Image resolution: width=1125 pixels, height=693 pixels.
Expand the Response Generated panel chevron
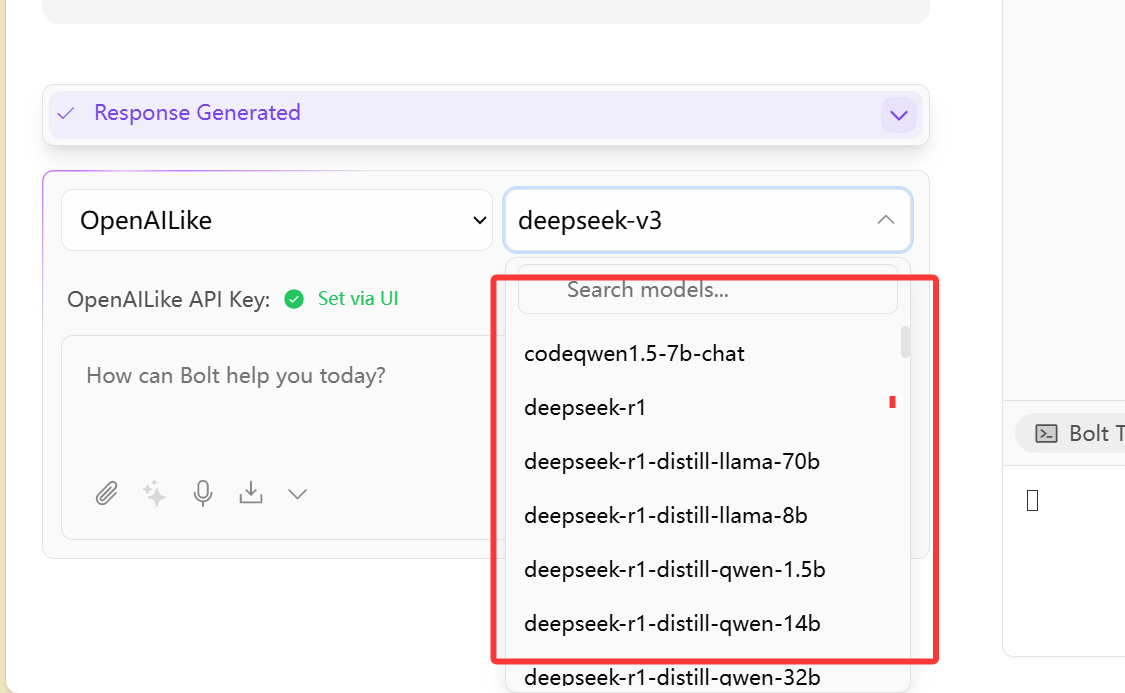click(x=898, y=115)
